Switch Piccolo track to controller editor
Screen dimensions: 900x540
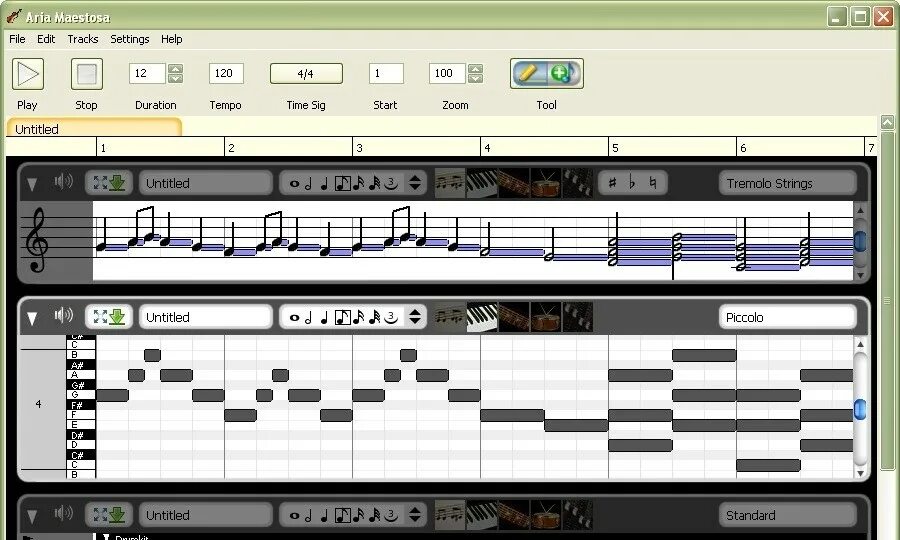(x=577, y=317)
